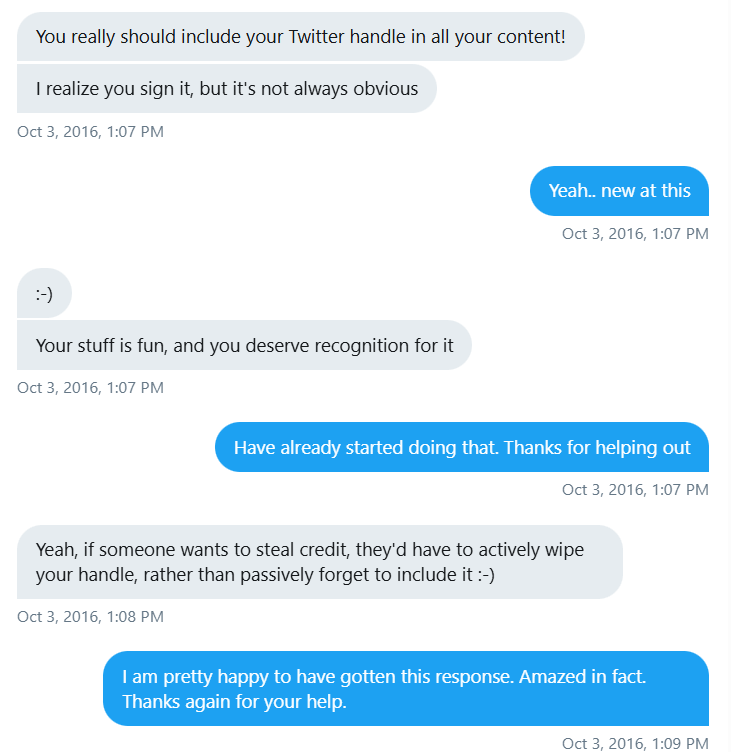Click the timestamp under 'I realize you sign it'
The height and width of the screenshot is (752, 731).
pyautogui.click(x=90, y=131)
